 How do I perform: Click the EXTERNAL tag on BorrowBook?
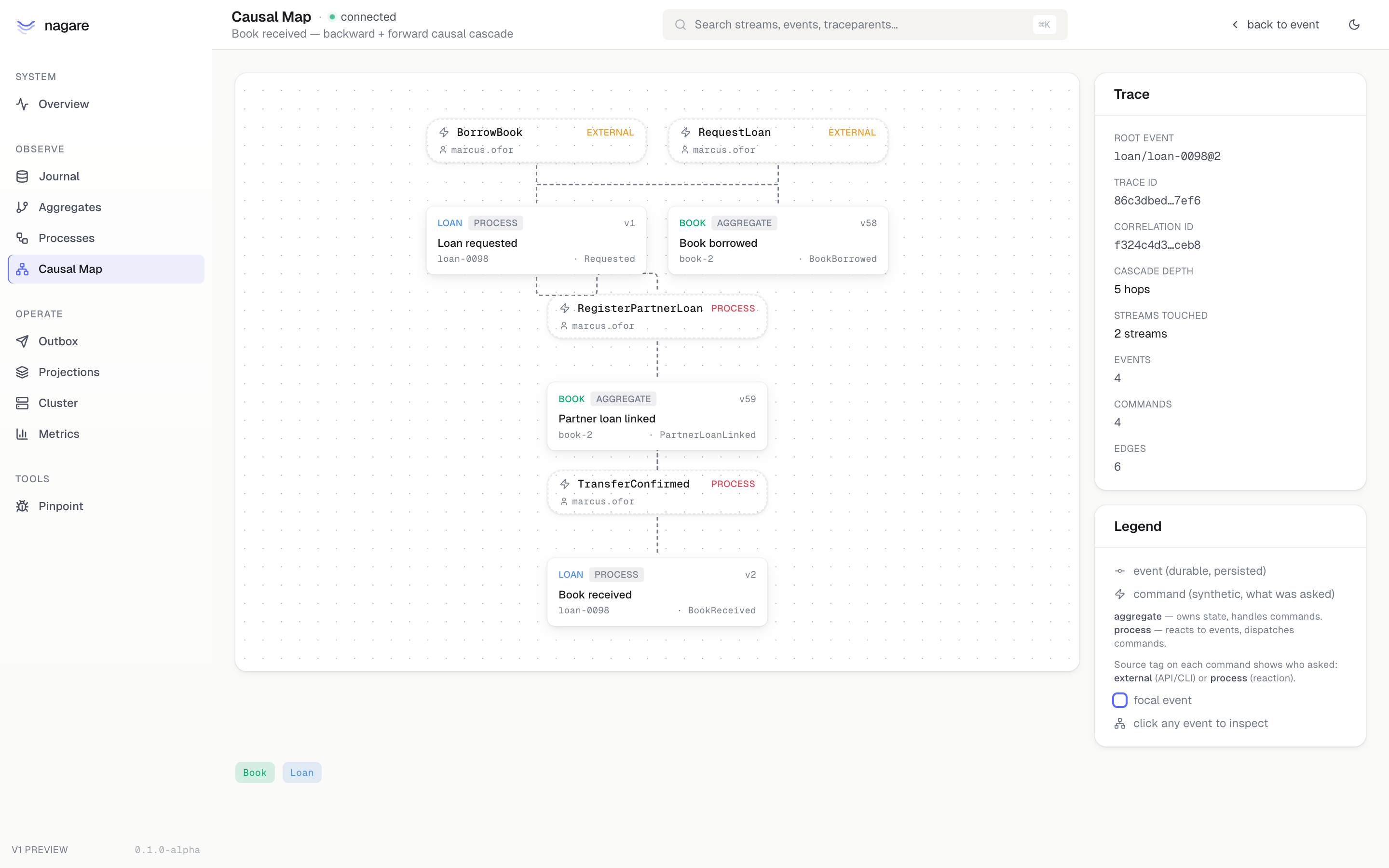click(x=610, y=133)
